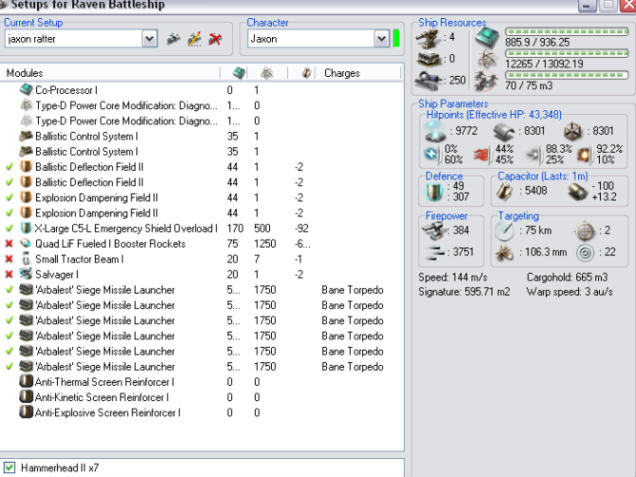This screenshot has height=477, width=636.
Task: Select the Anti-Kinetic Screen Reinforcer I row
Action: 202,397
